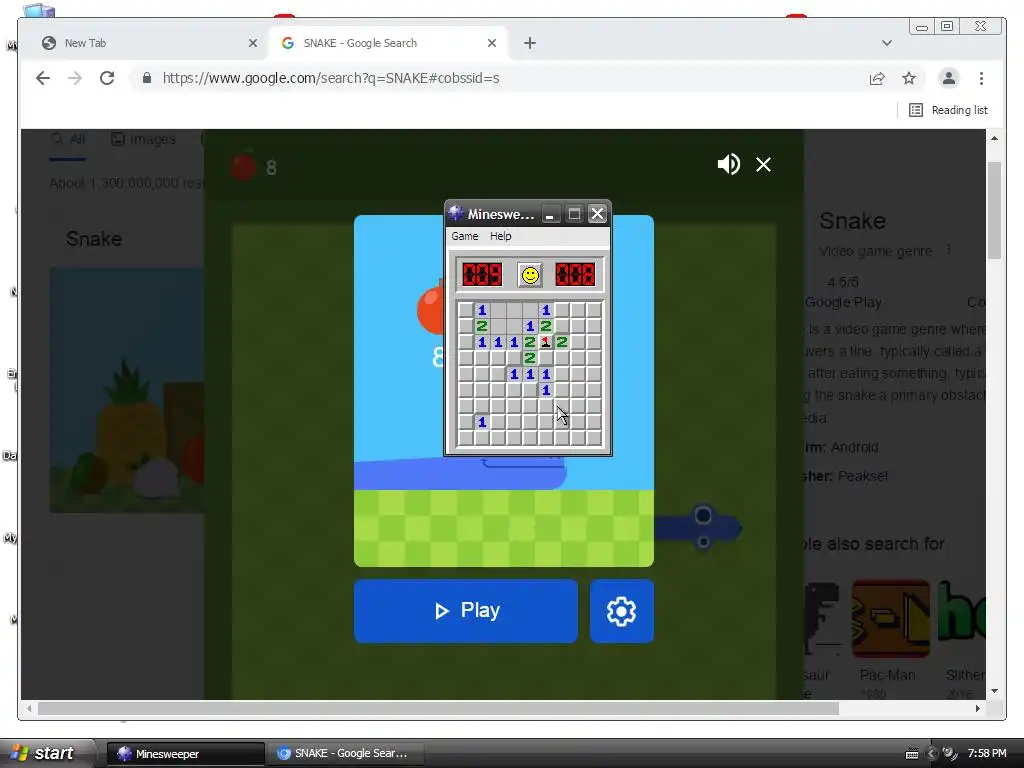
Task: Share this page via share icon
Action: click(x=877, y=78)
